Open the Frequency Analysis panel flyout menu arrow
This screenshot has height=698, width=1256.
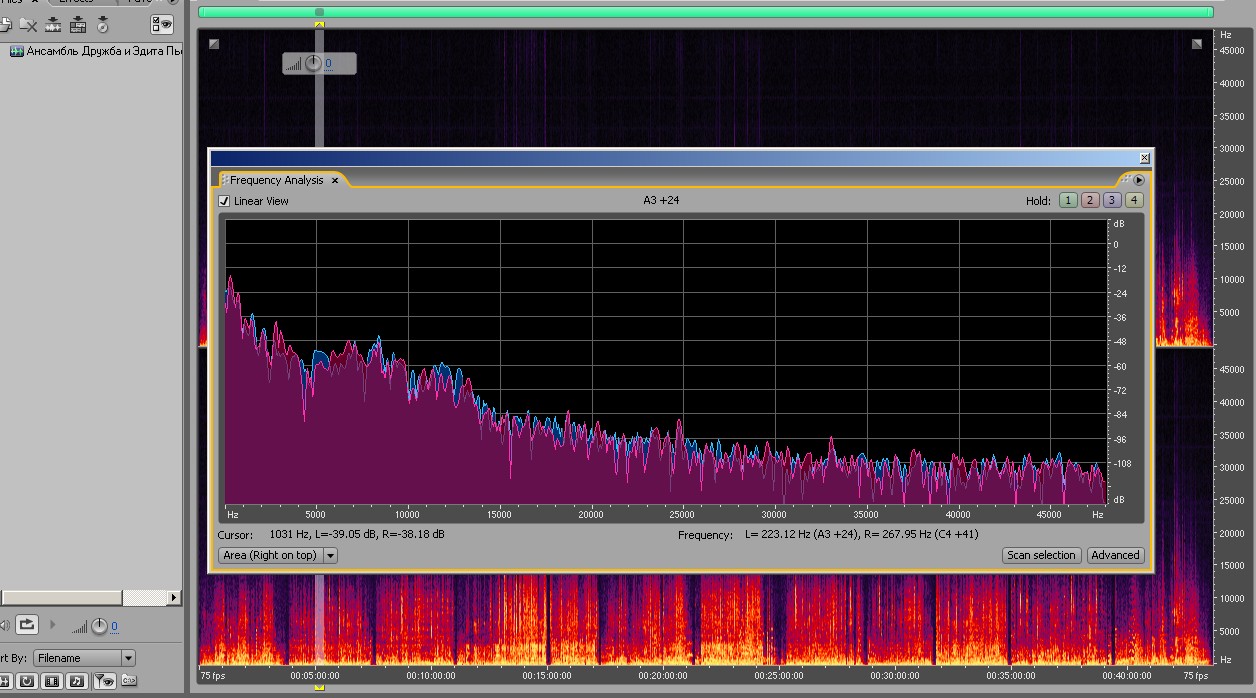pyautogui.click(x=1138, y=180)
